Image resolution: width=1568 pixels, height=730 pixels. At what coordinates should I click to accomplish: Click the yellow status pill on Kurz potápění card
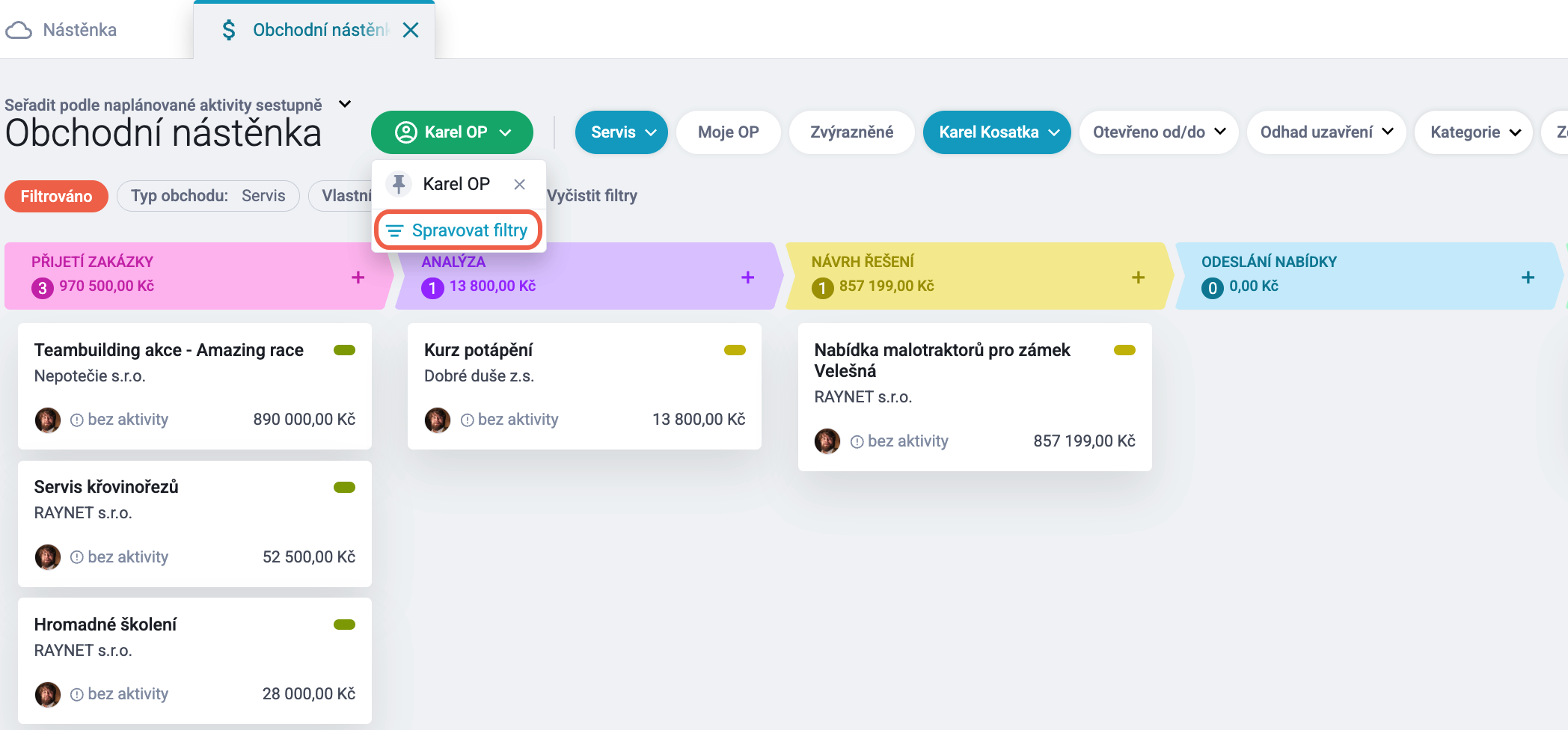[x=735, y=350]
